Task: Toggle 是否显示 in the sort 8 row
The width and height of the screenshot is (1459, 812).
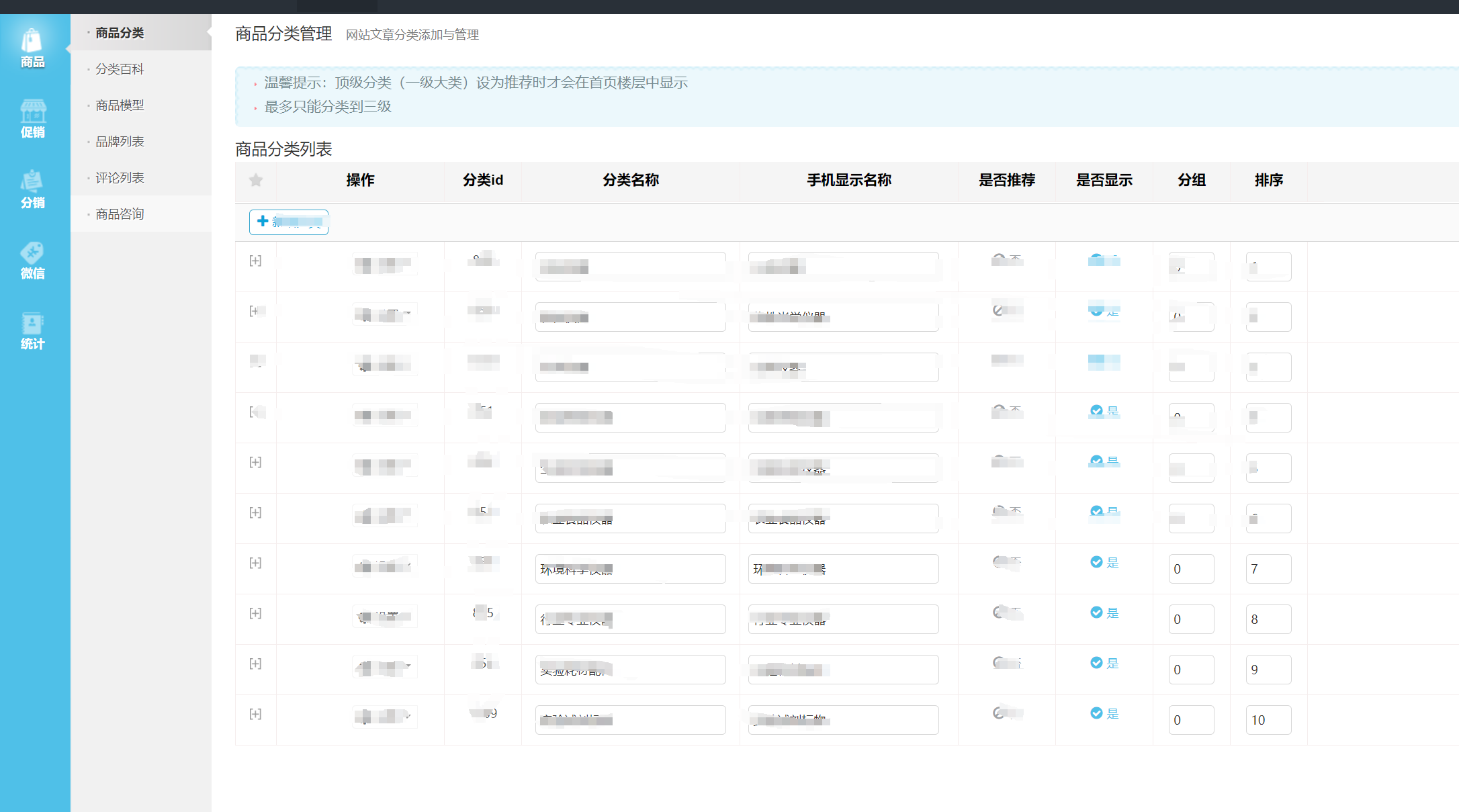Action: point(1104,613)
